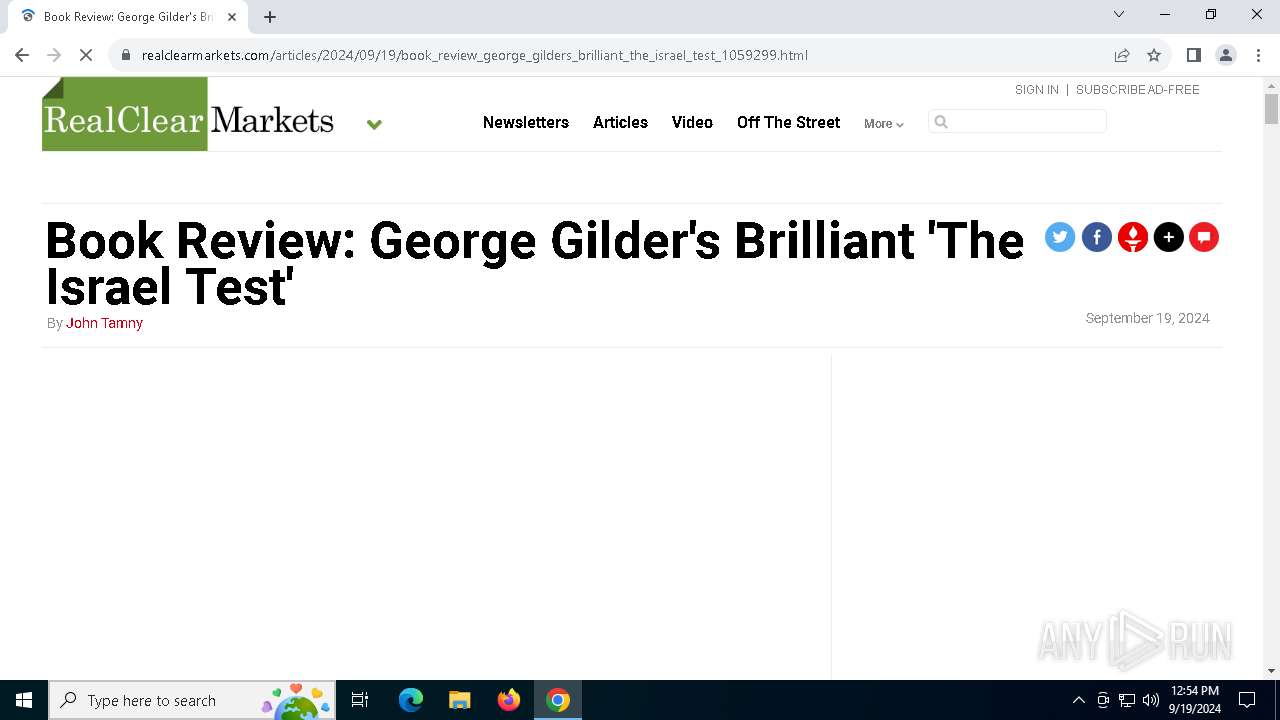The height and width of the screenshot is (720, 1280).
Task: Open comments via red speech bubble icon
Action: (x=1204, y=237)
